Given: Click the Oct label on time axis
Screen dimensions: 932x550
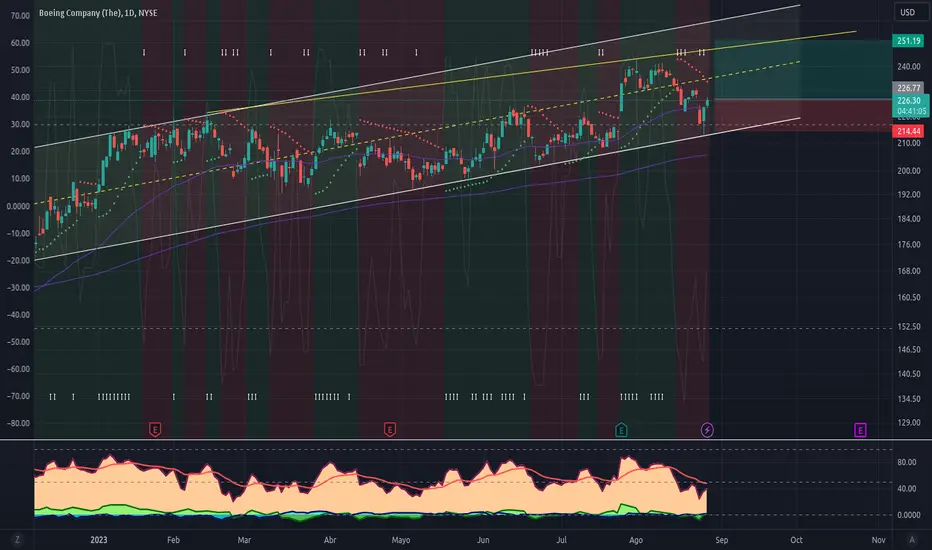Looking at the screenshot, I should (796, 540).
